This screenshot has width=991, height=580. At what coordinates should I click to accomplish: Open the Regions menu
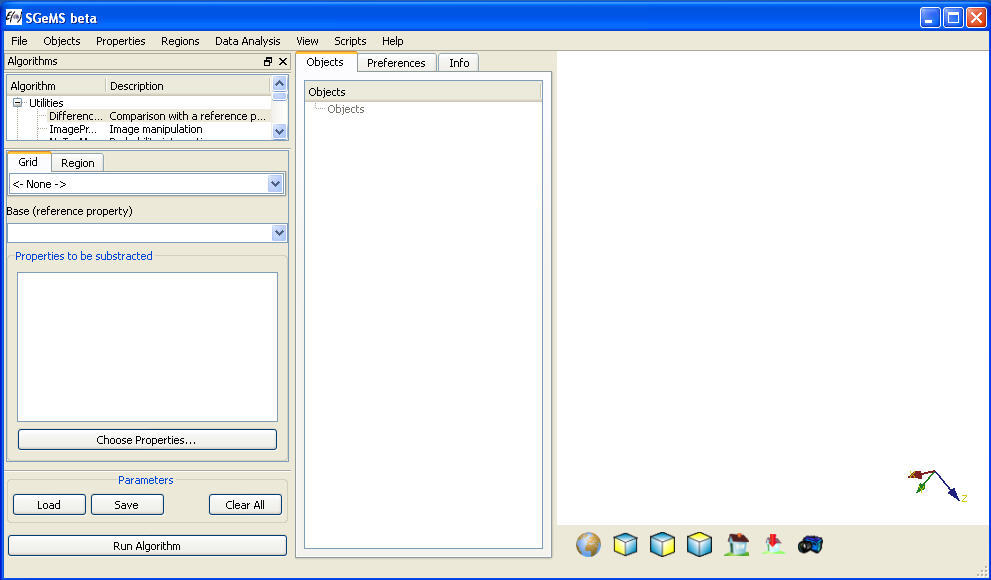pos(180,41)
